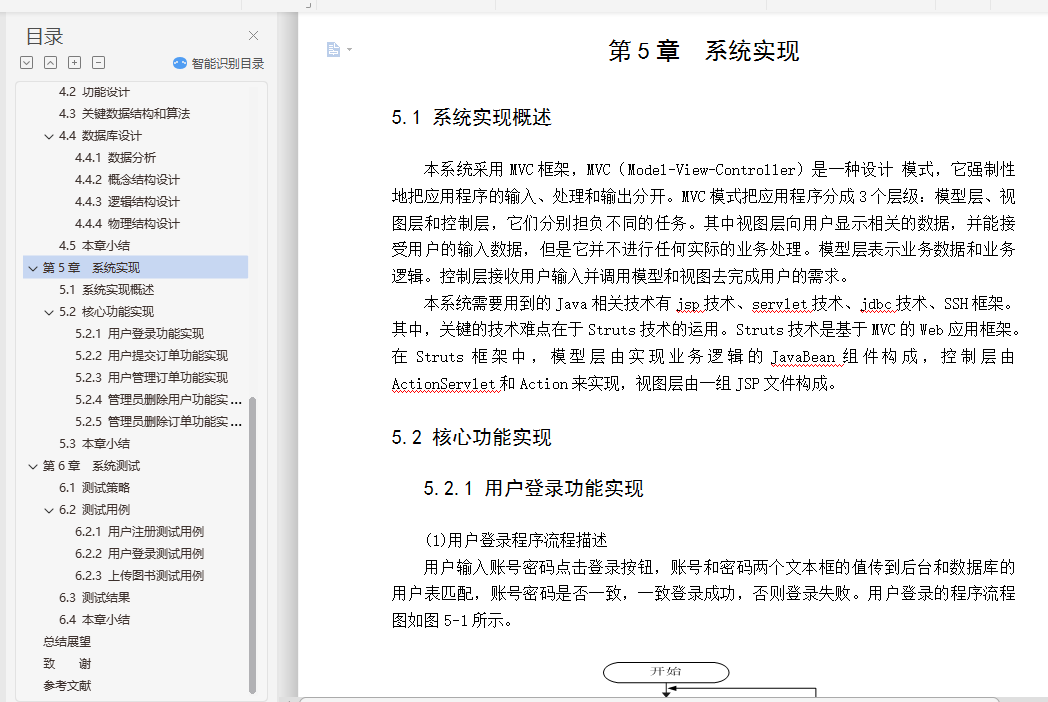This screenshot has height=702, width=1048.
Task: Click the line (1)用户登录程序流程描述
Action: click(x=516, y=540)
